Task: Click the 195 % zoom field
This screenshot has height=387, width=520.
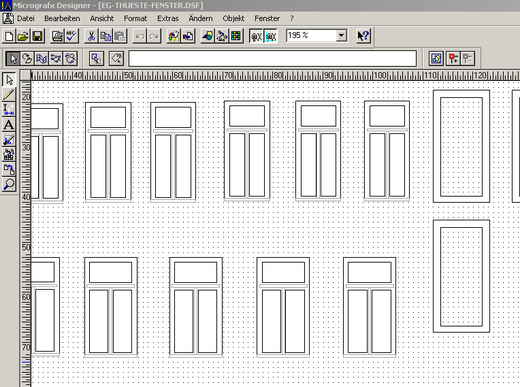Action: 311,35
